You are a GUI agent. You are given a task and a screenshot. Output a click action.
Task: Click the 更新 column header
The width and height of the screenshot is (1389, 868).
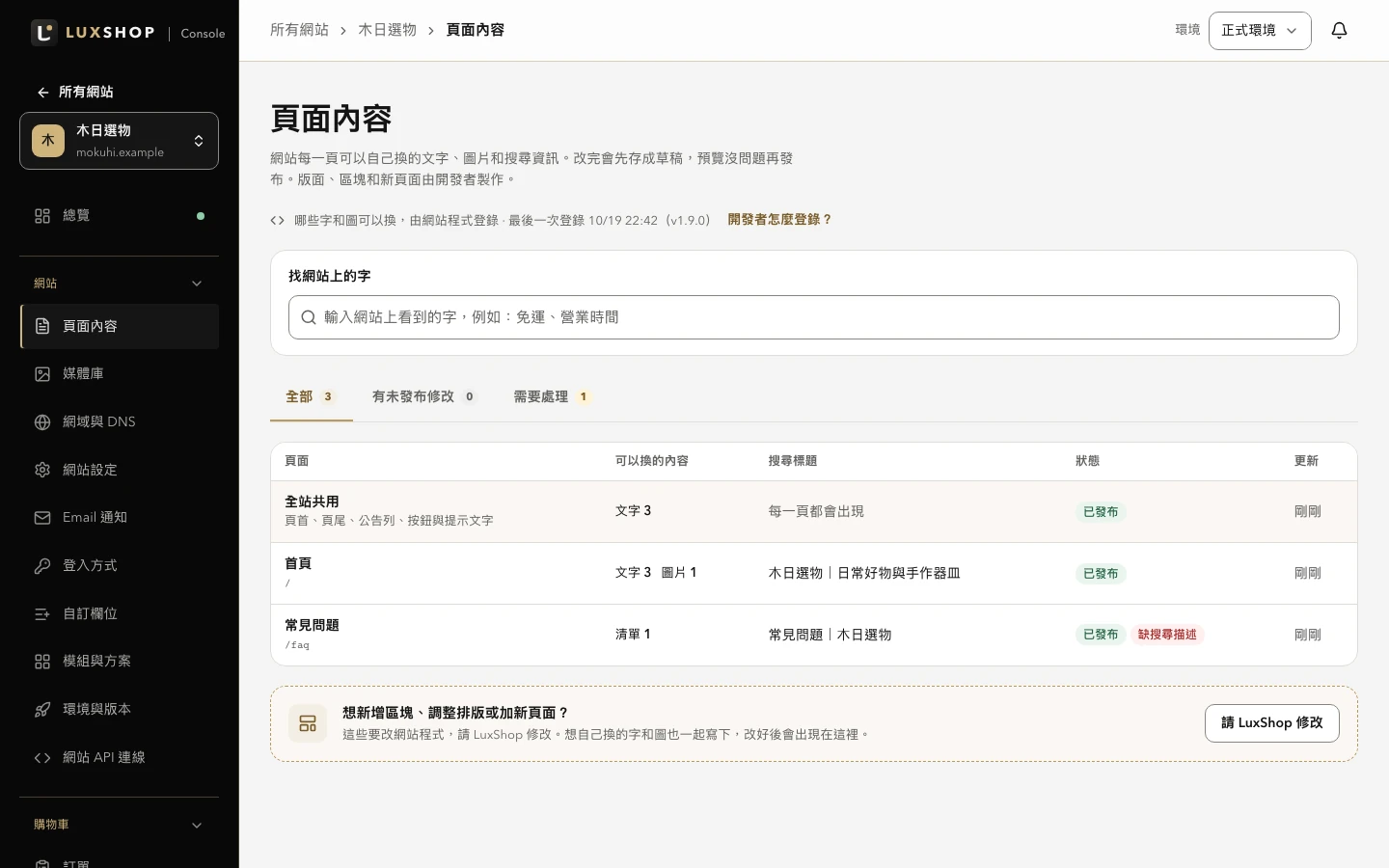coord(1306,461)
